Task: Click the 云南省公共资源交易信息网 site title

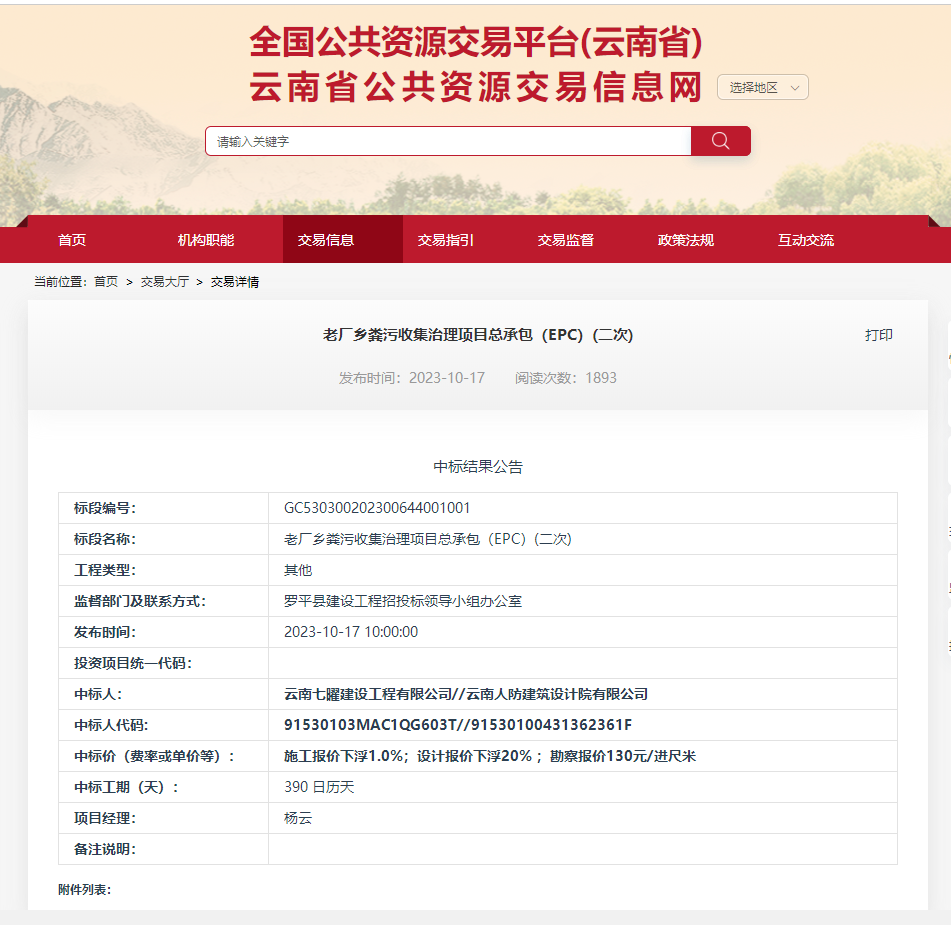Action: coord(476,87)
